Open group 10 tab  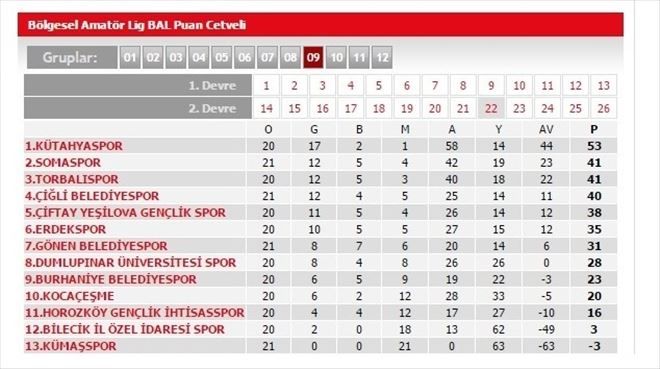coord(336,57)
